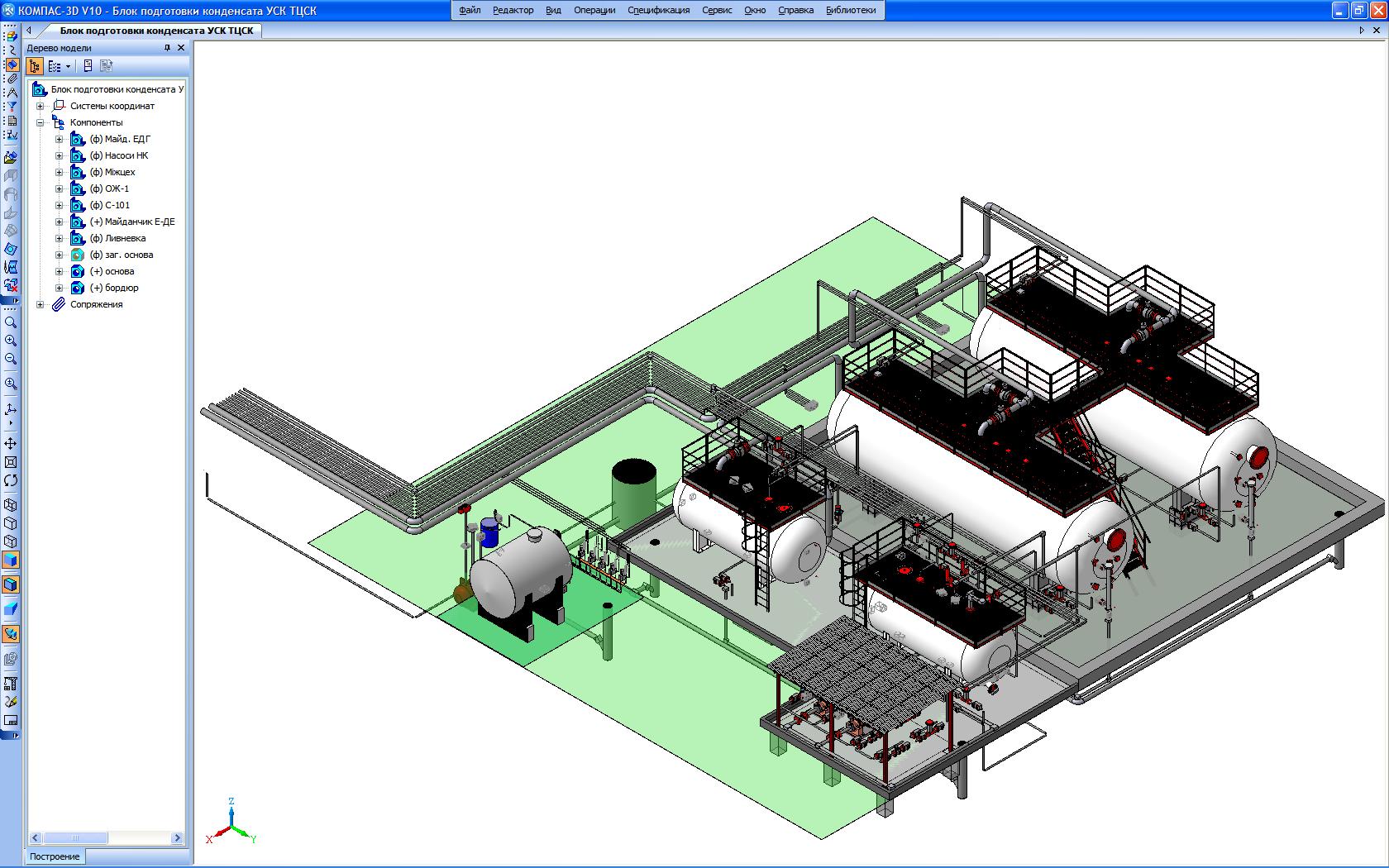The image size is (1389, 868).
Task: Close the Дерево модели panel
Action: pos(181,48)
